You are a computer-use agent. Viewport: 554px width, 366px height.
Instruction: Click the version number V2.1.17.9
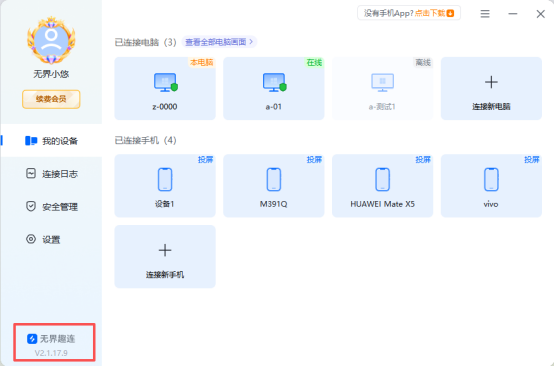click(51, 353)
